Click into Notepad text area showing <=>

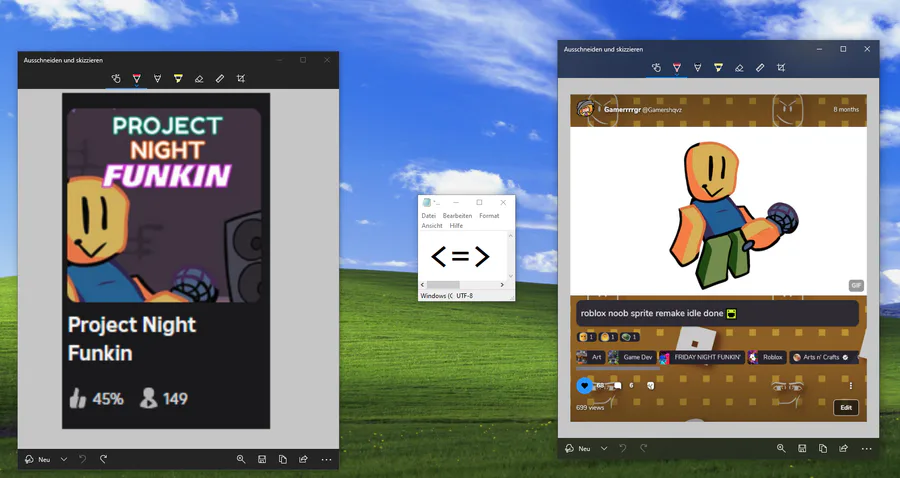pyautogui.click(x=462, y=256)
